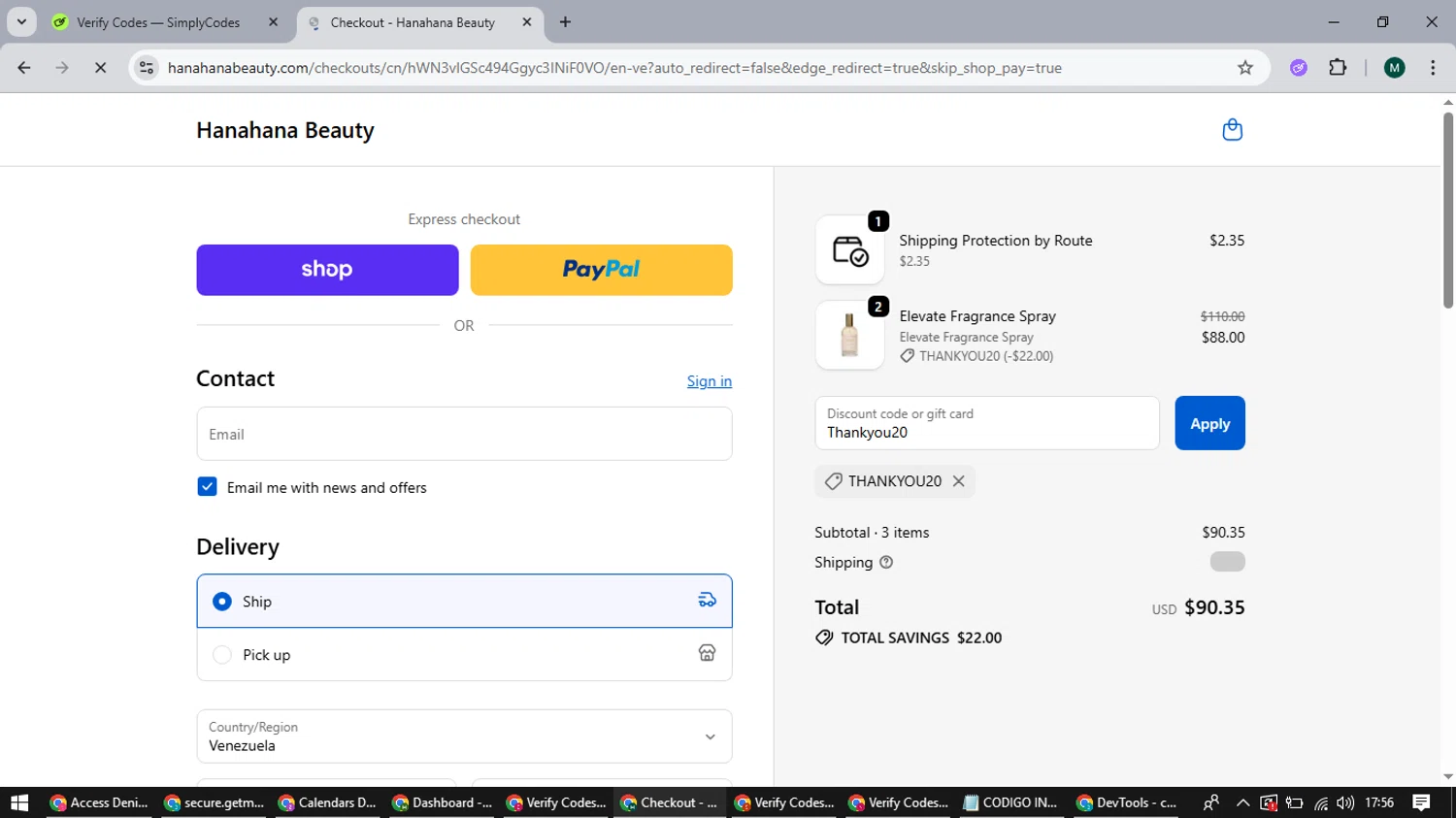Screen dimensions: 1456x818
Task: Click the THANKYOU20 chip tag icon
Action: point(833,481)
